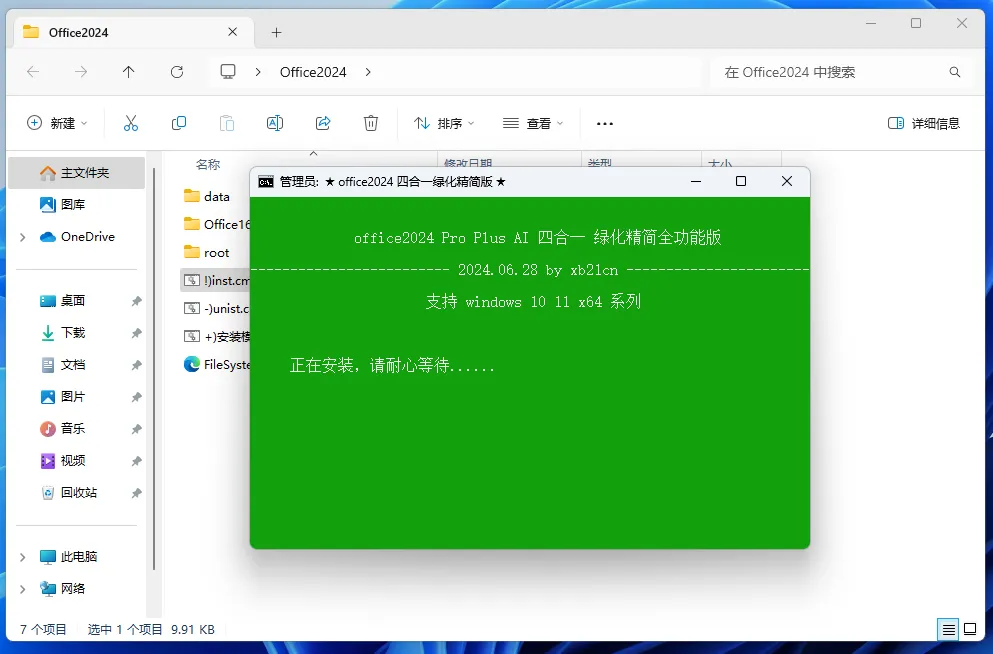Refresh the Office2024 folder view
The width and height of the screenshot is (993, 654).
pos(177,72)
